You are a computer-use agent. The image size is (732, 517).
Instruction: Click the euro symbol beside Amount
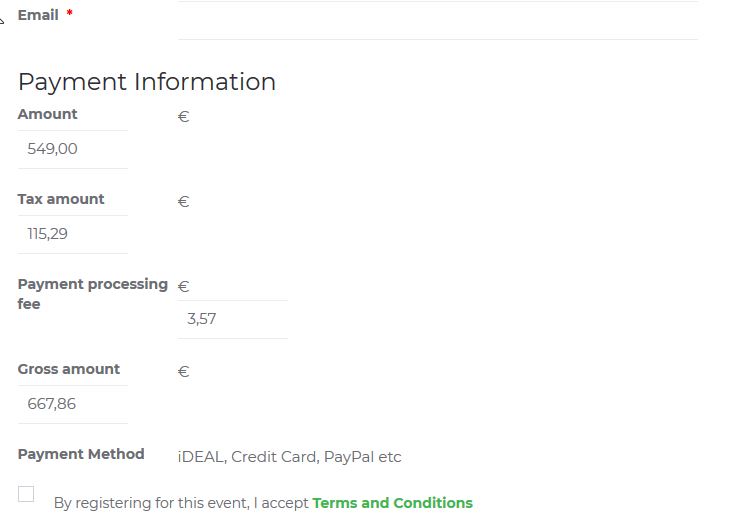(x=183, y=117)
